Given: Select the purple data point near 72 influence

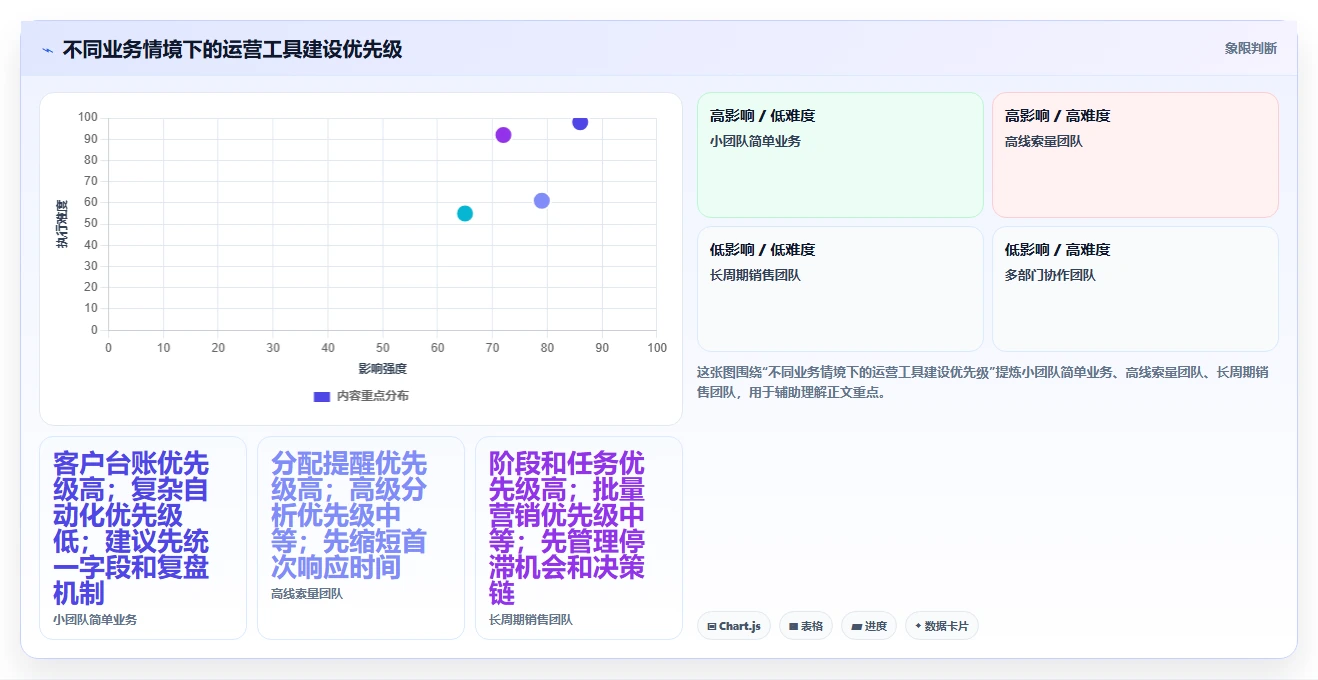Looking at the screenshot, I should click(x=503, y=135).
